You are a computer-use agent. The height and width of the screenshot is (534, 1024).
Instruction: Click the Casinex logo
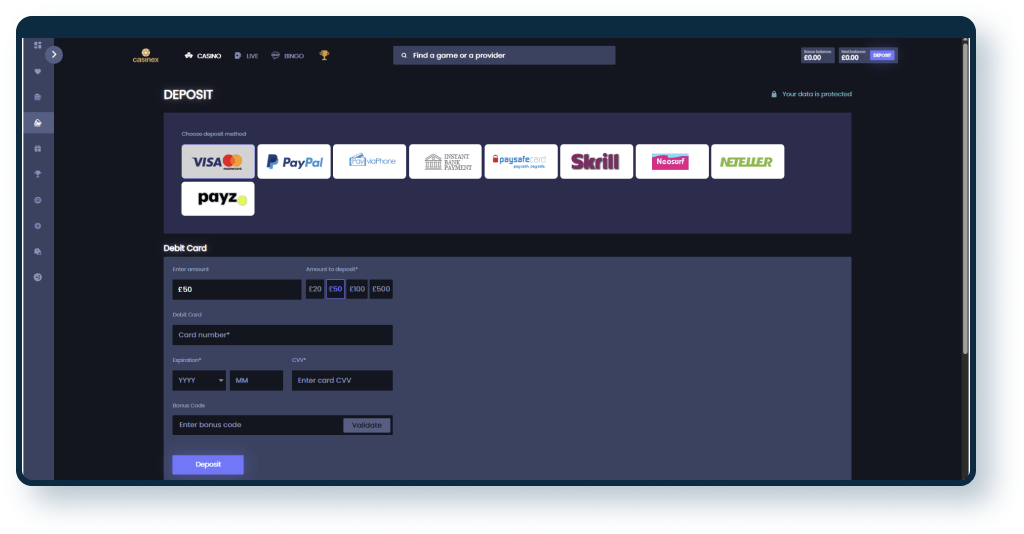146,55
